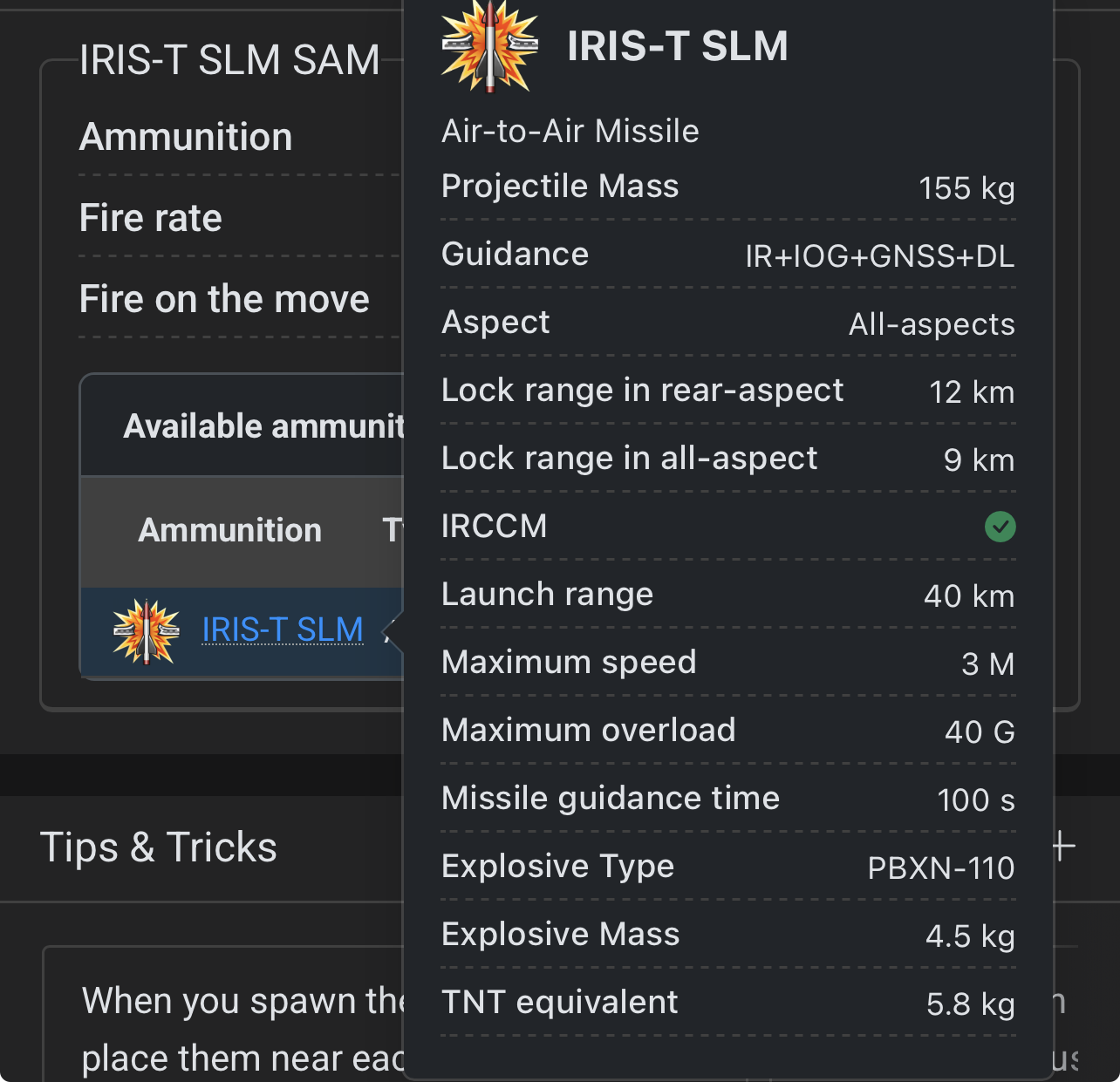Select the Fire rate row label
This screenshot has height=1082, width=1120.
[151, 218]
